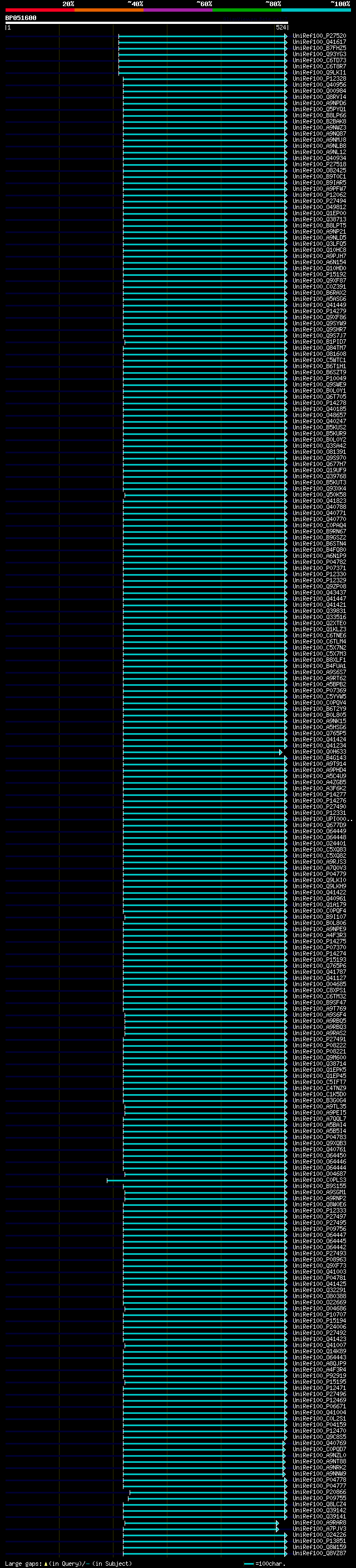Select label UniRef100_Q677D9
The image size is (356, 1568).
(x=319, y=825)
